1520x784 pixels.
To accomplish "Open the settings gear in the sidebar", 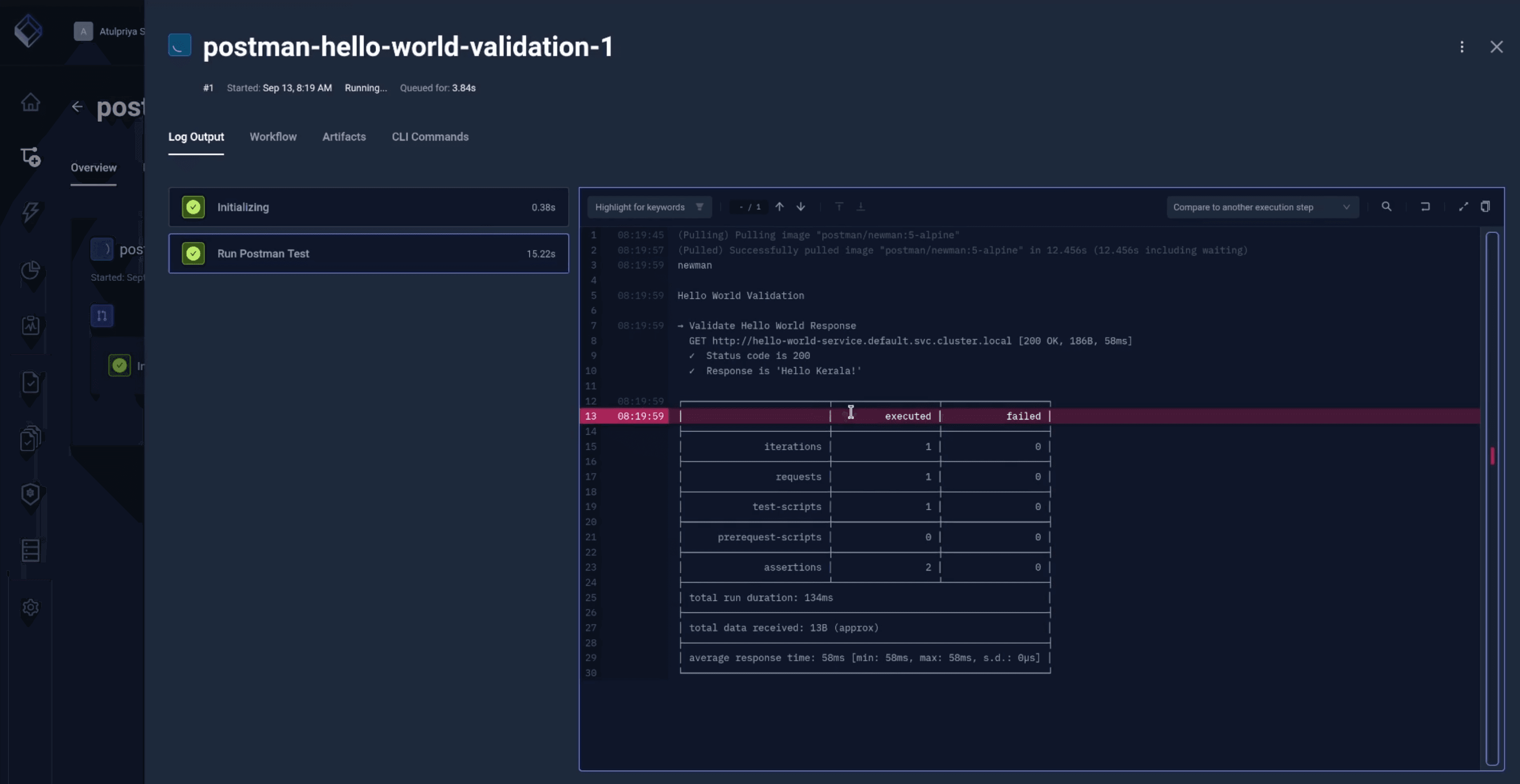I will click(31, 607).
